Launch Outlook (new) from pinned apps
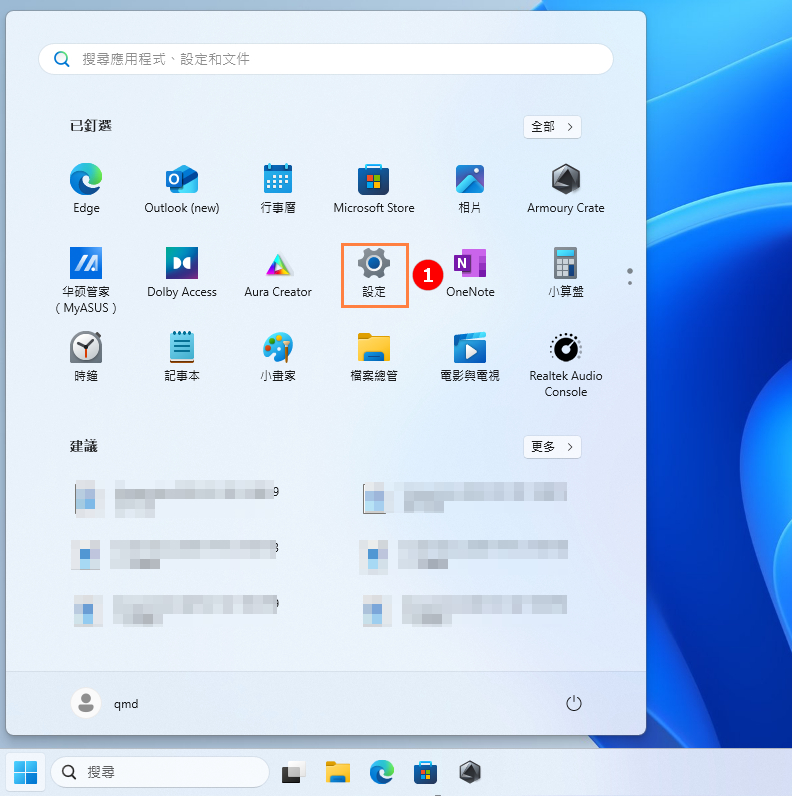Screen dimensions: 792x796 (x=182, y=188)
